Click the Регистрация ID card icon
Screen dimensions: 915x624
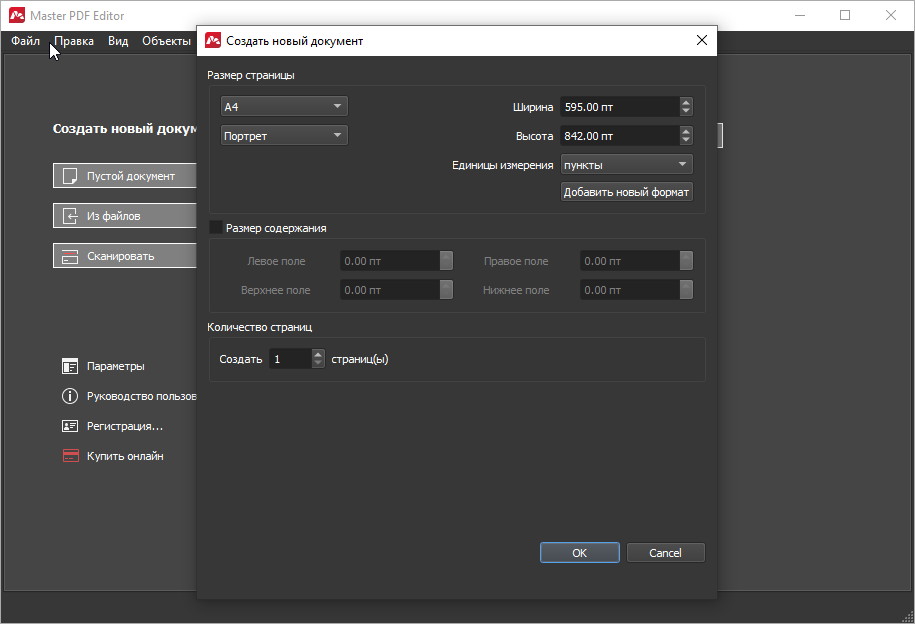pyautogui.click(x=70, y=426)
